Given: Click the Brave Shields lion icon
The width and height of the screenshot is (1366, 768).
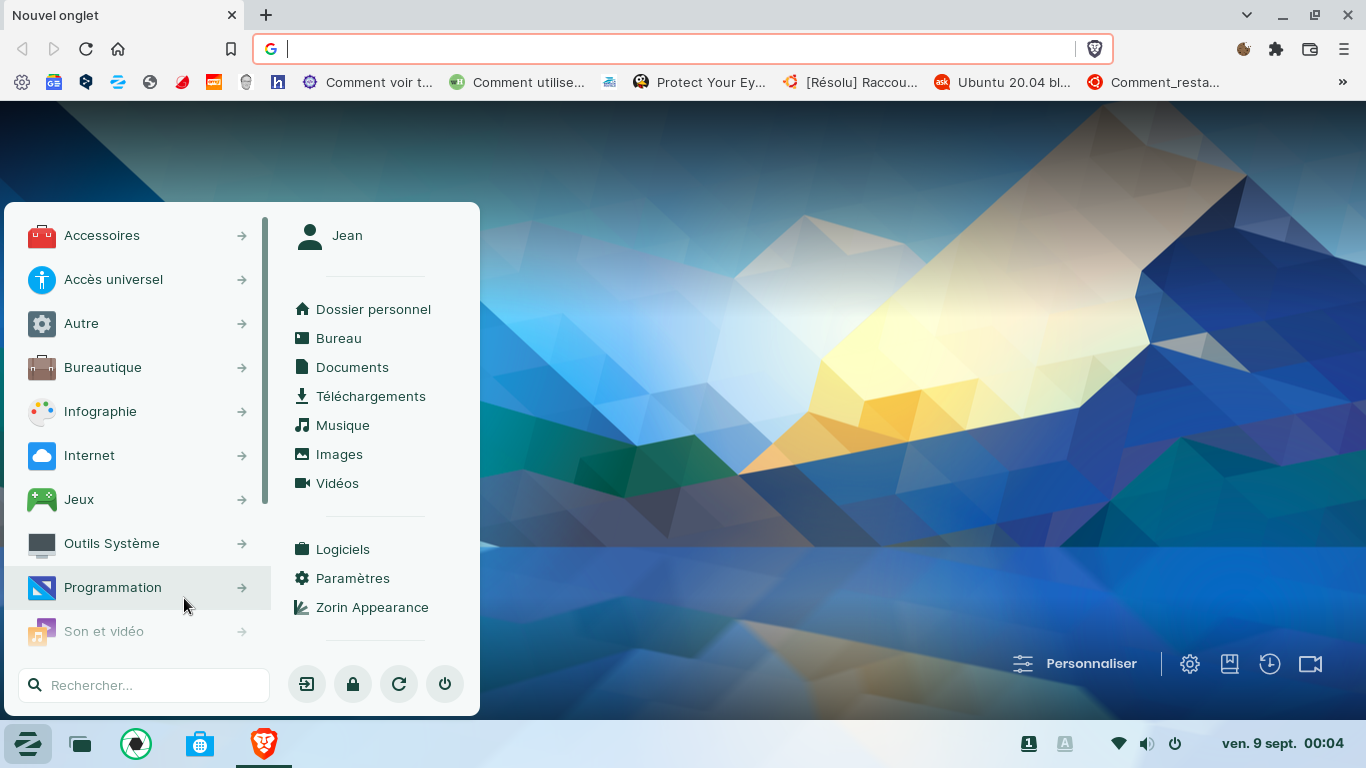Looking at the screenshot, I should pos(1094,49).
